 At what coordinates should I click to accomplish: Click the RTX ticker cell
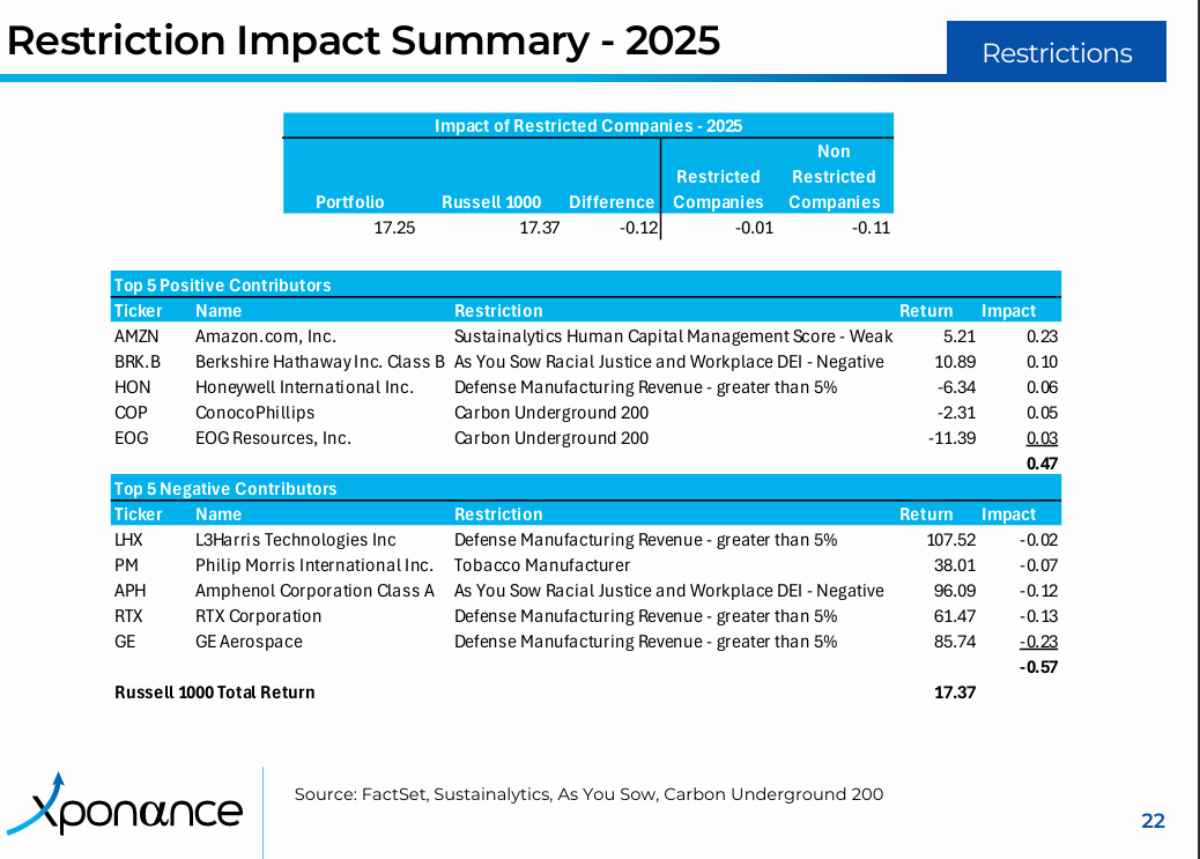(x=129, y=616)
